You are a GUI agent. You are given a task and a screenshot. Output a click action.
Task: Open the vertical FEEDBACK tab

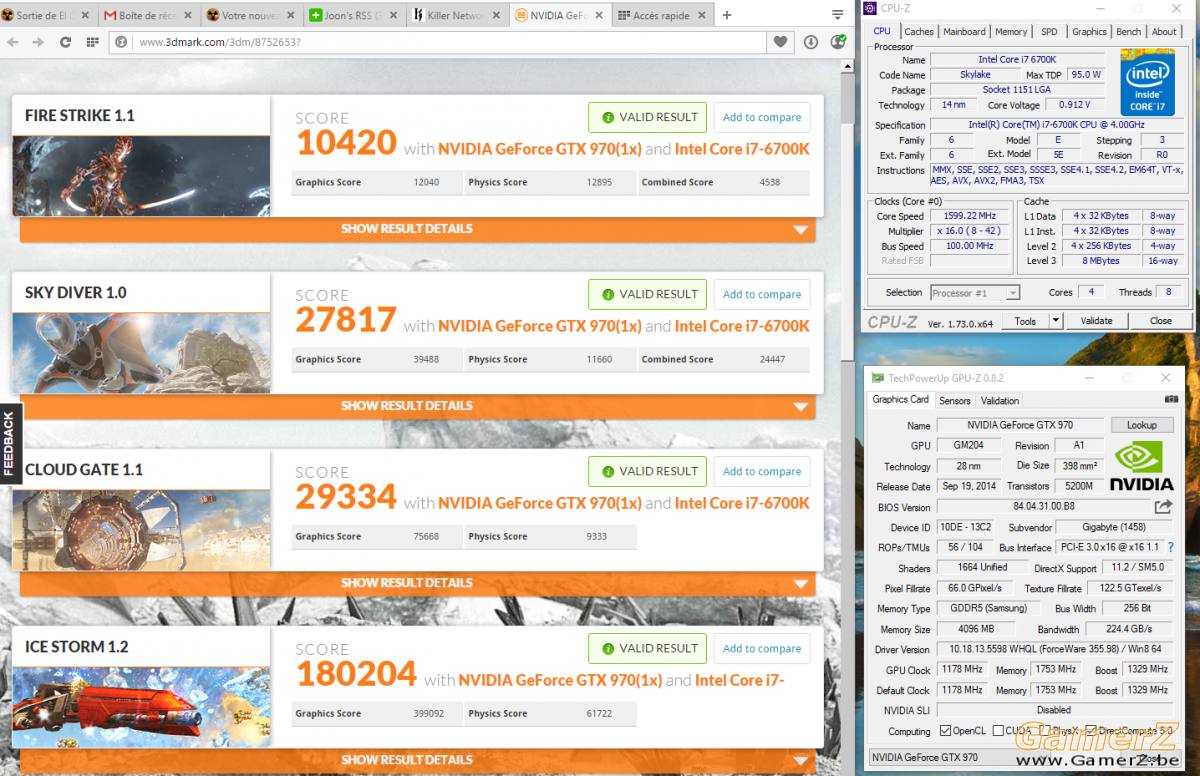(x=9, y=445)
